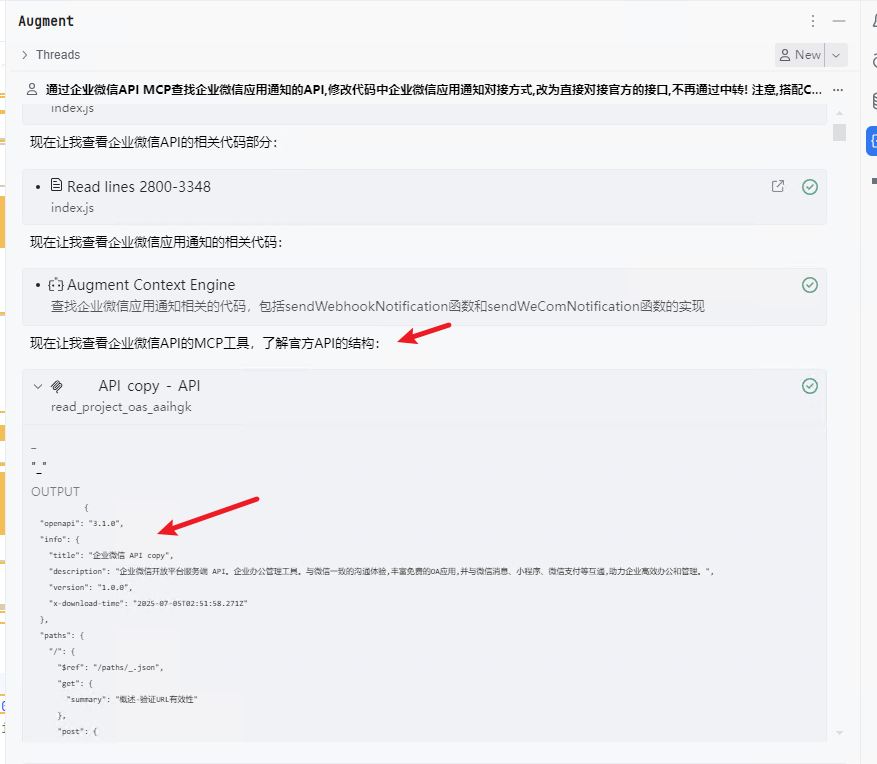
Task: Select the Augment panel title tab
Action: coord(46,21)
